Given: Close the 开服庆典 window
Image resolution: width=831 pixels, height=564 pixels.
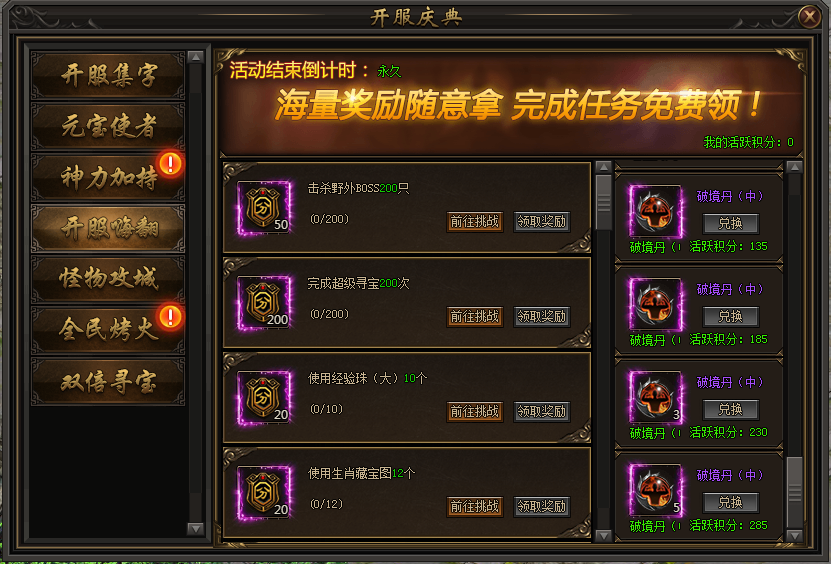Looking at the screenshot, I should 810,16.
